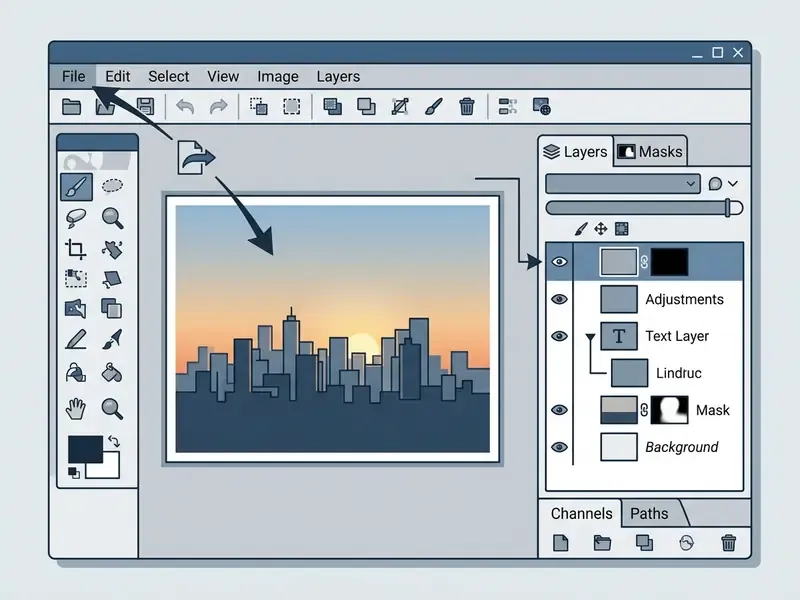Open the Layers menu
Screen dimensions: 800x600
point(338,77)
